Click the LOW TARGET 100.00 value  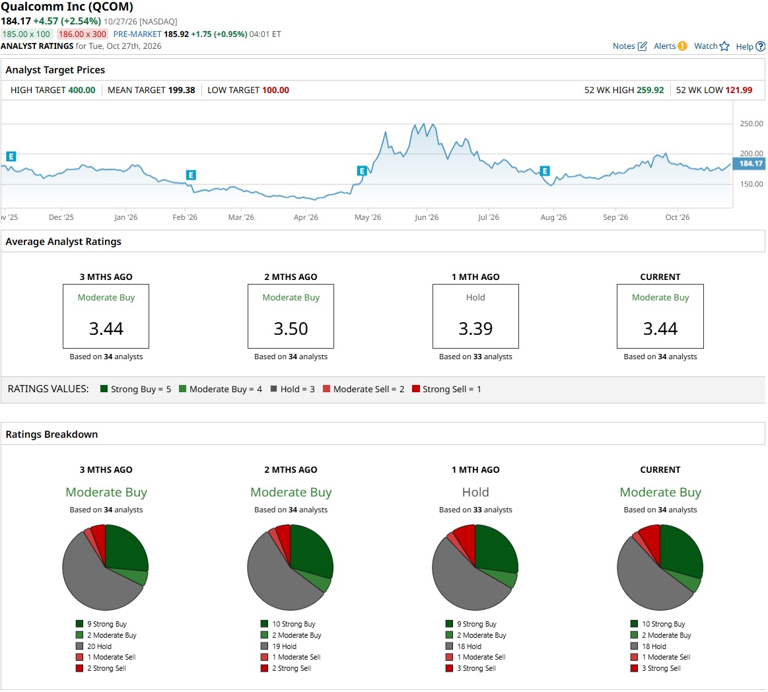276,90
